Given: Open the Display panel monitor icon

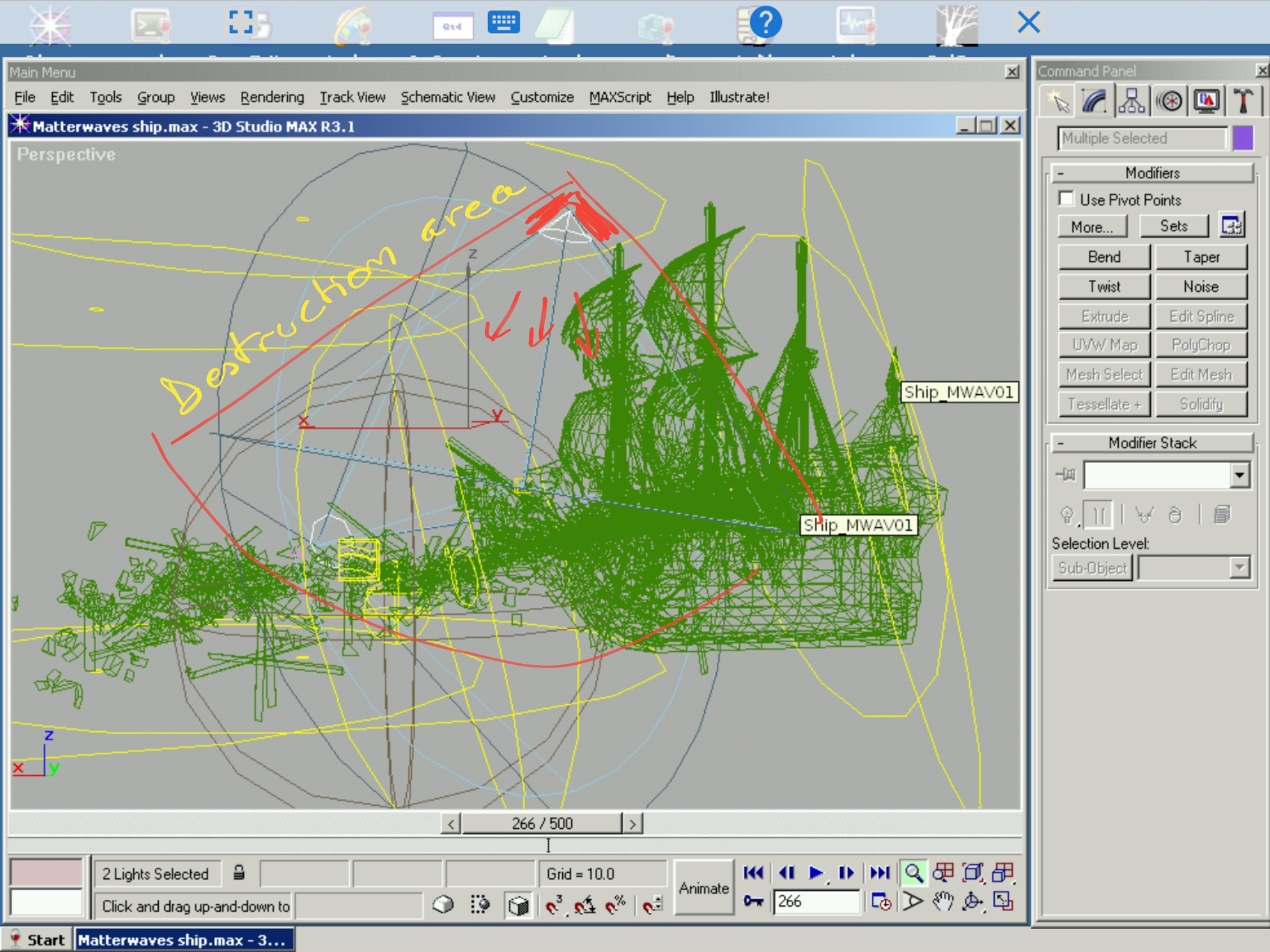Looking at the screenshot, I should tap(1206, 101).
